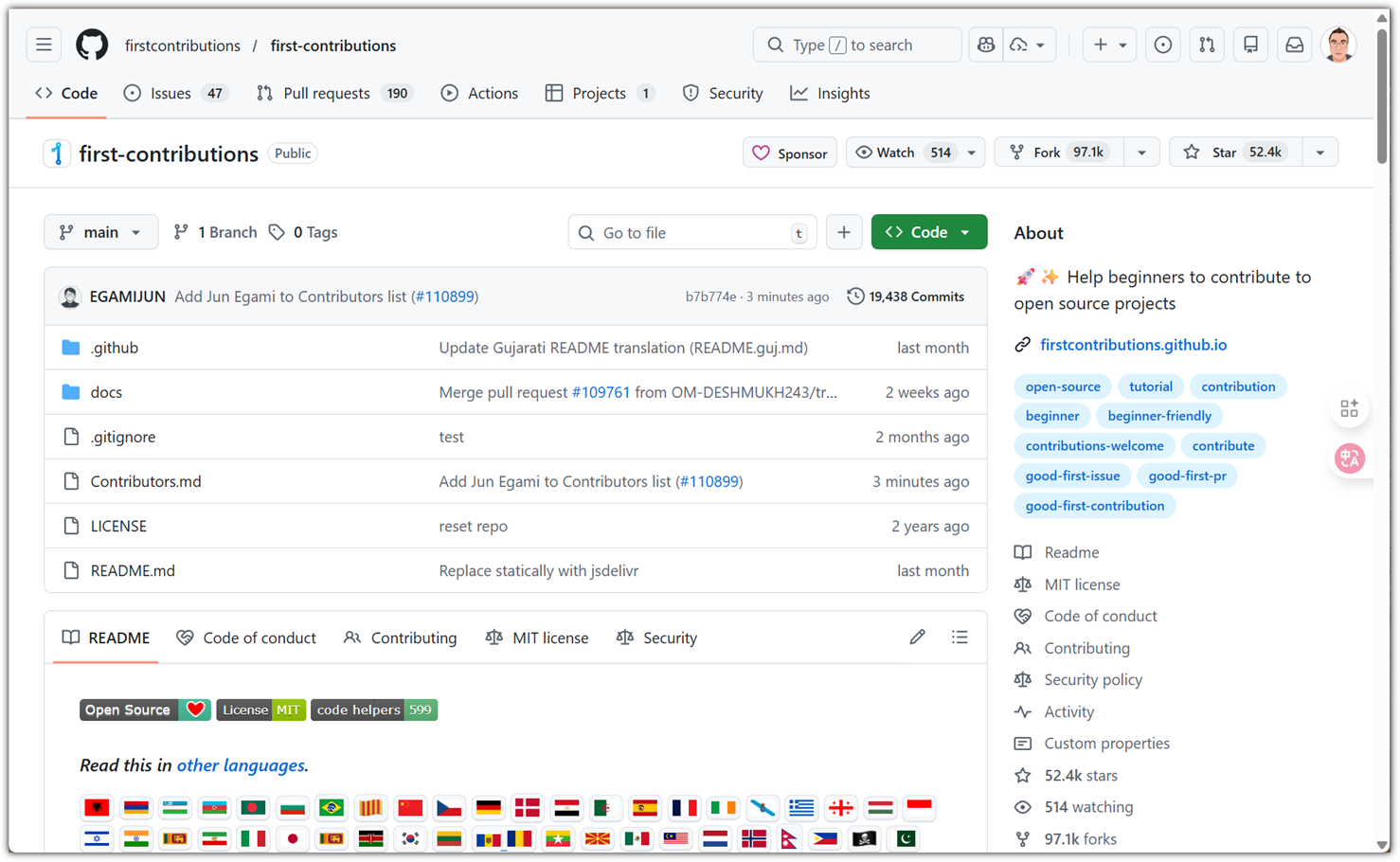Screen dimensions: 1400x862
Task: Sponsor the repository
Action: pos(790,153)
